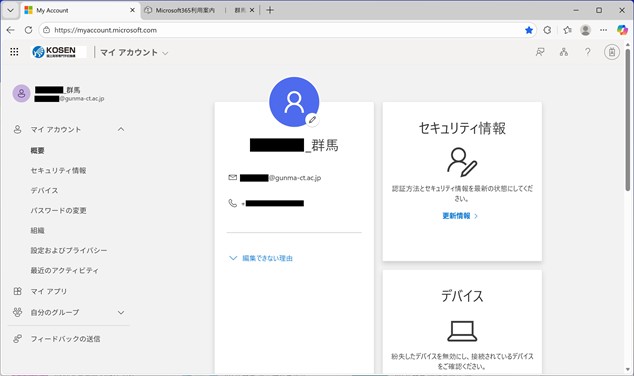
Task: Open フィードバックの送信 in the sidebar
Action: (66, 339)
